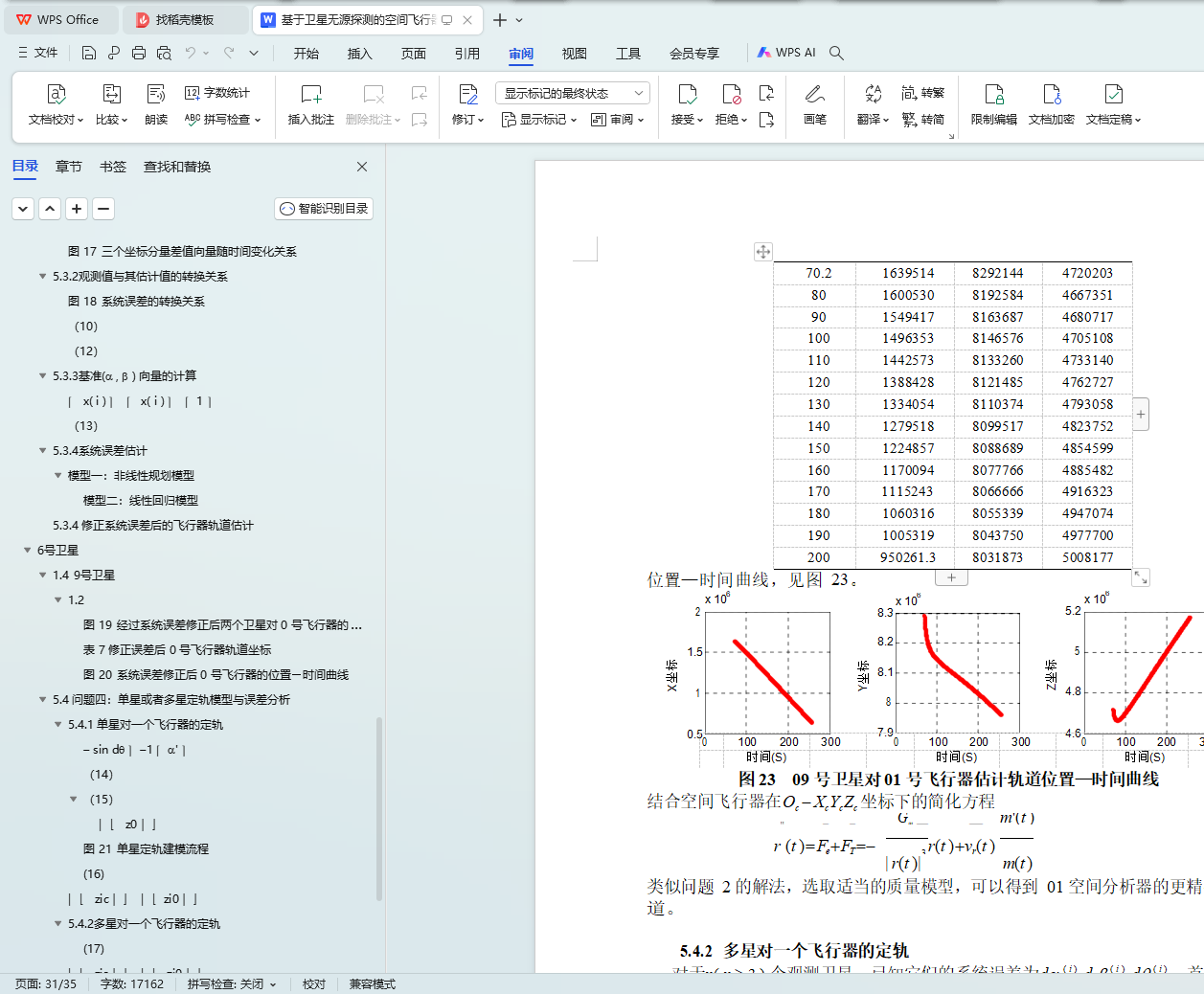Image resolution: width=1204 pixels, height=994 pixels.
Task: Click the search magnifier icon
Action: coord(836,53)
